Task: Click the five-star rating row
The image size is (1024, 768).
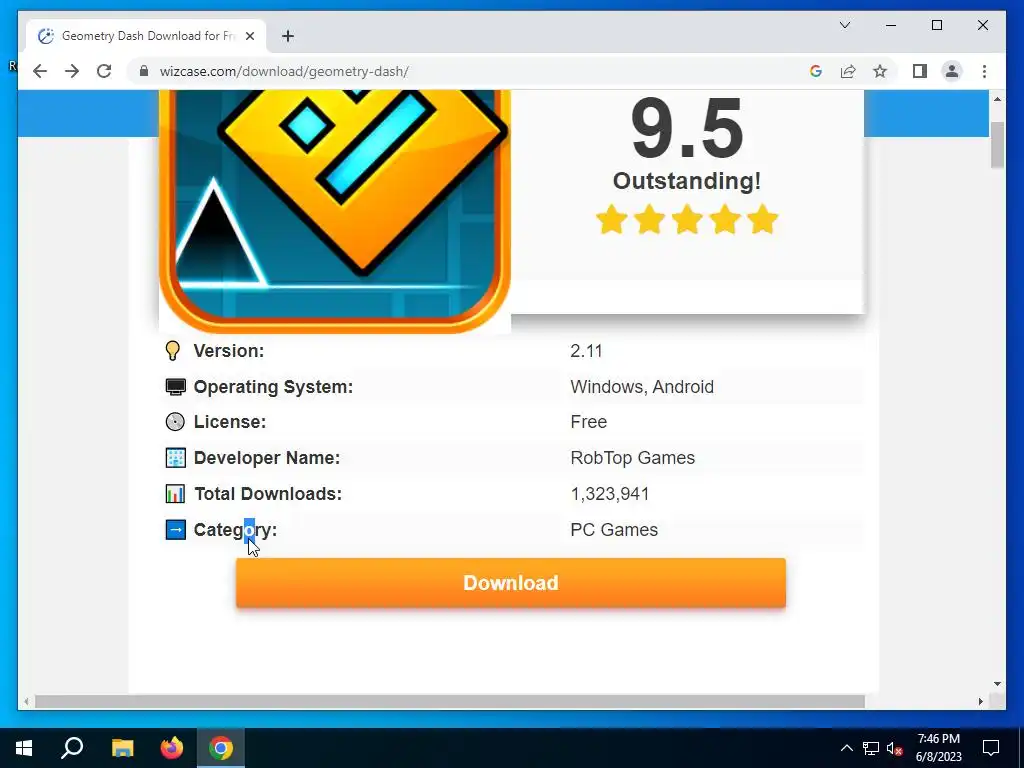Action: coord(687,219)
